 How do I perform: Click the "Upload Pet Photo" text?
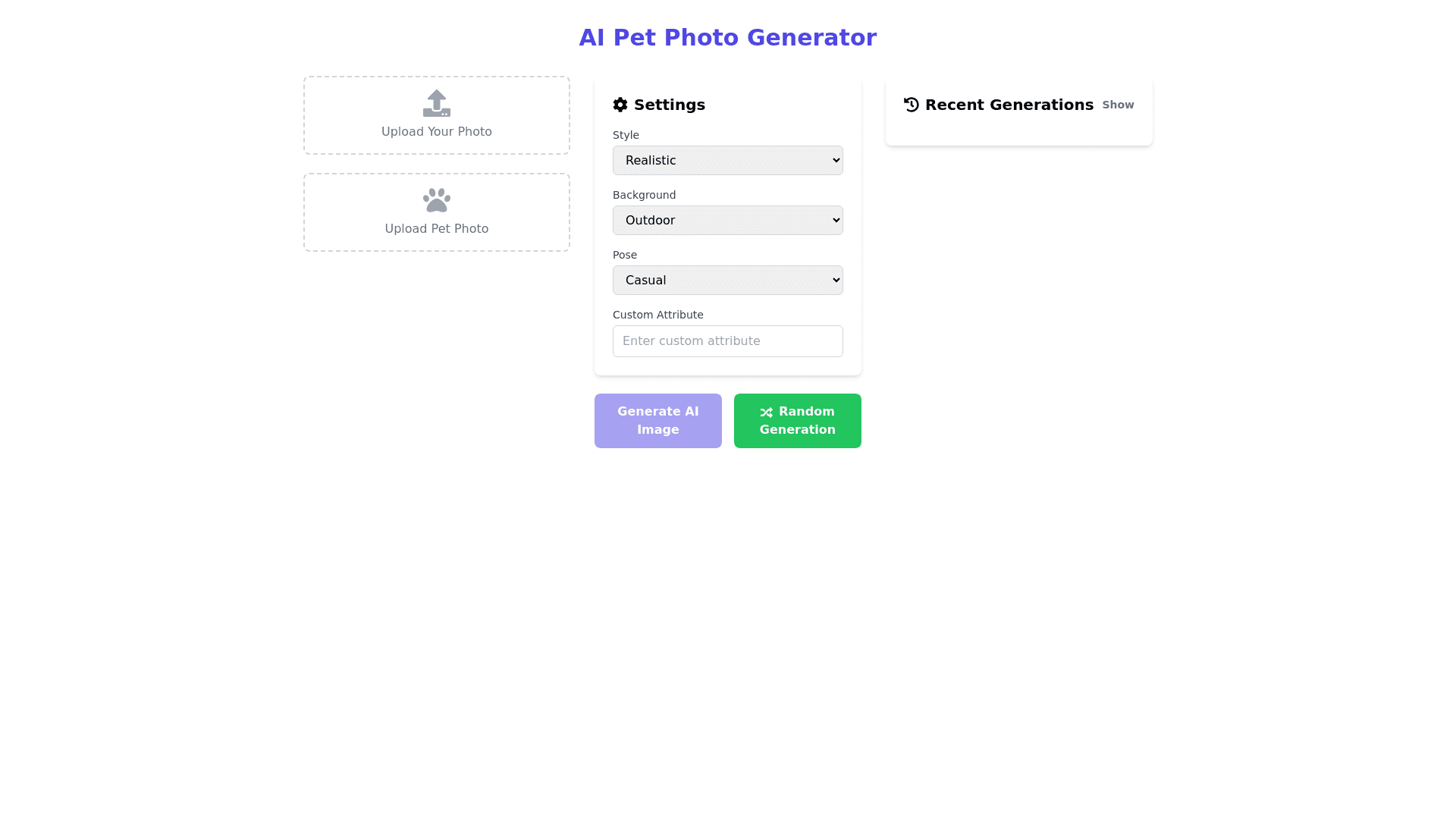coord(437,229)
